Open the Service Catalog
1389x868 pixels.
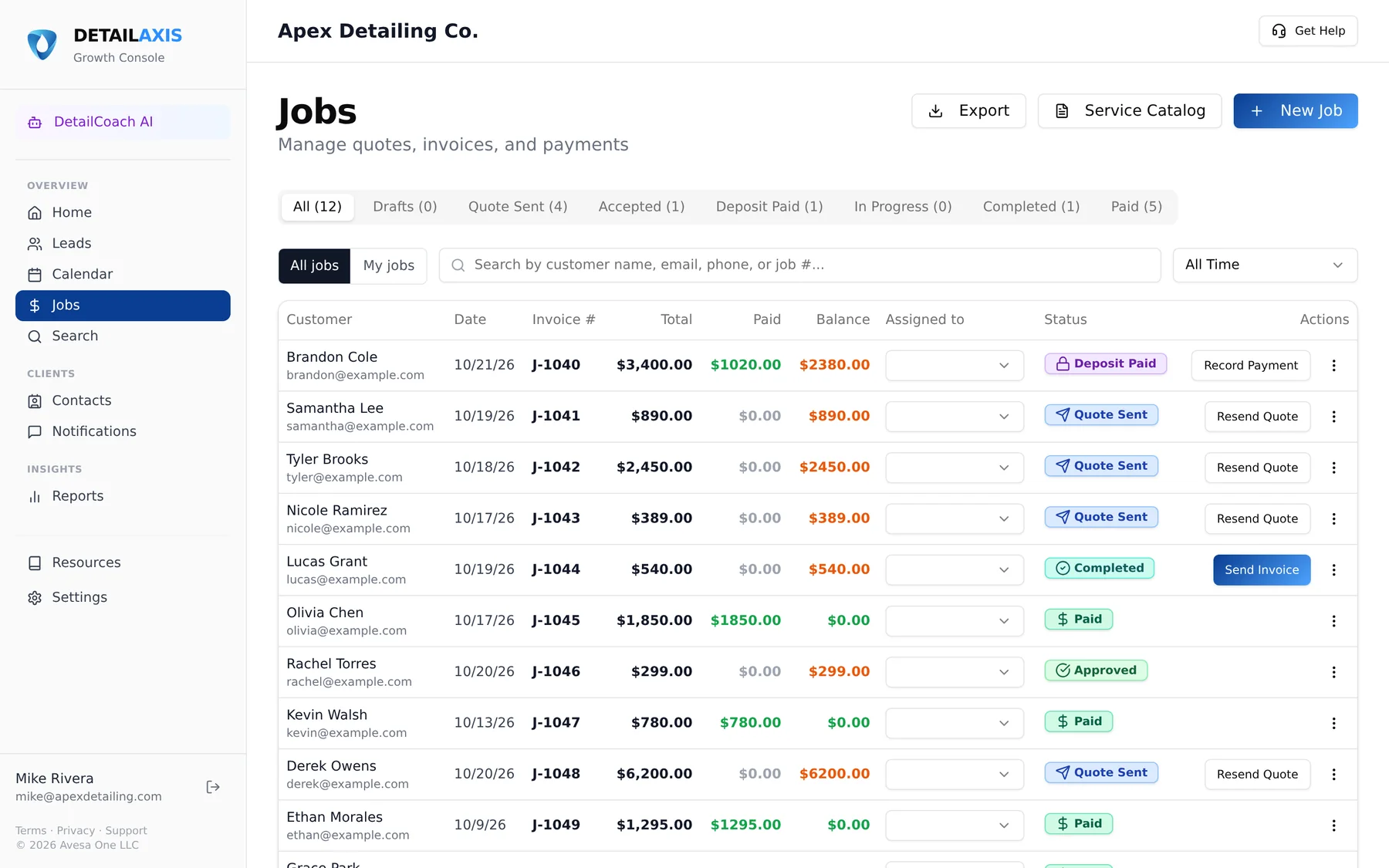(1130, 111)
